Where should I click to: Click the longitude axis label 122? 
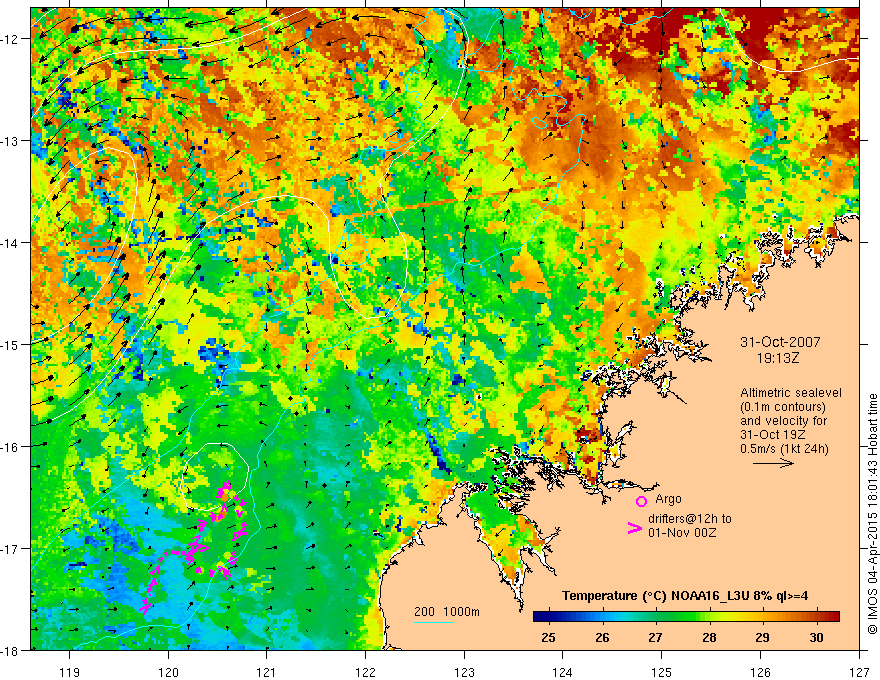[365, 672]
